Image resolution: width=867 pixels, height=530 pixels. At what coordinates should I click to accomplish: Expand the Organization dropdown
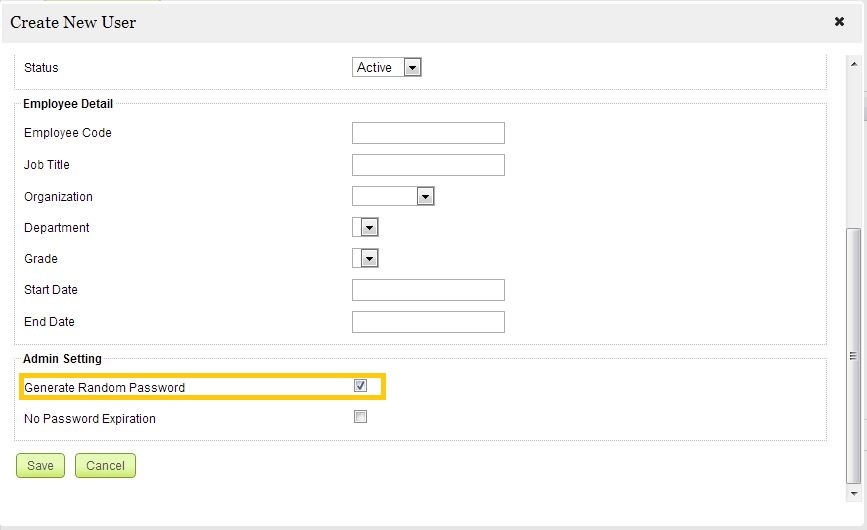[425, 197]
